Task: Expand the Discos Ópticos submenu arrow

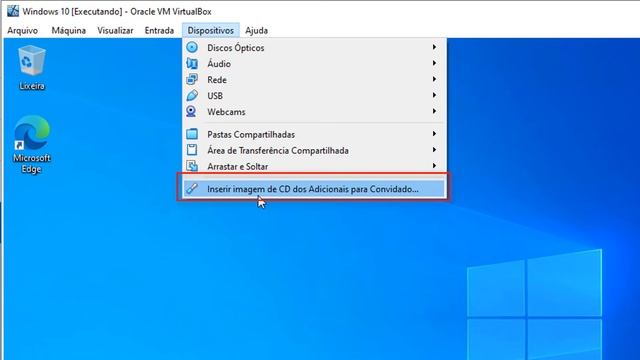Action: (434, 47)
